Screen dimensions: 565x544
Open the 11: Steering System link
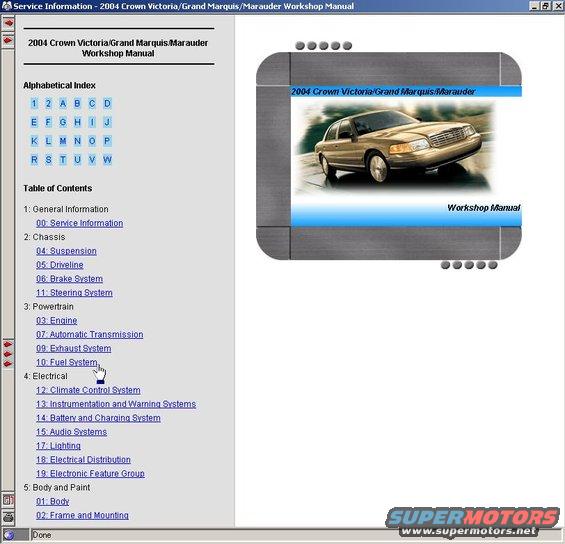coord(74,293)
